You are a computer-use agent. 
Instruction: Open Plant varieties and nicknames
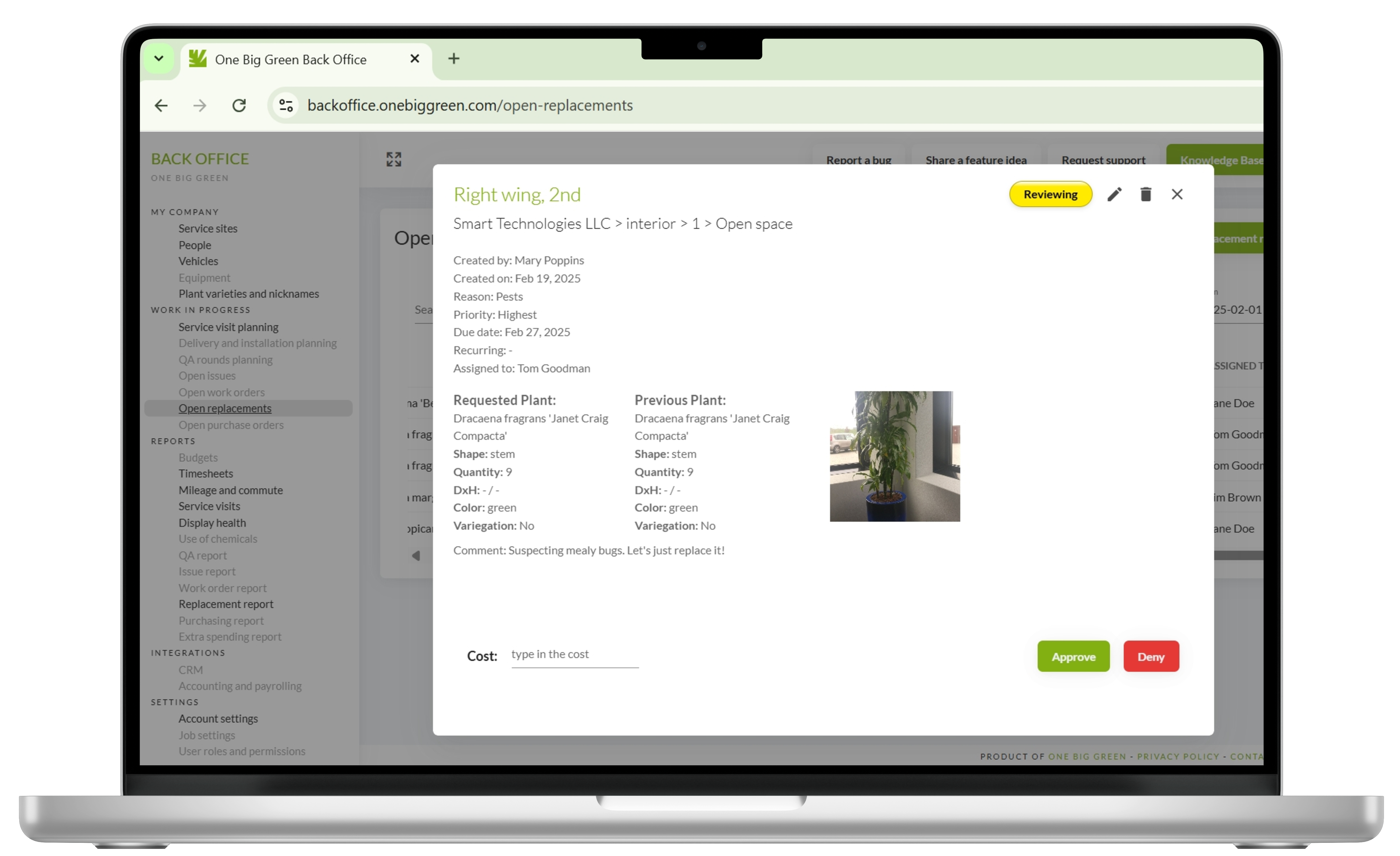click(x=249, y=294)
